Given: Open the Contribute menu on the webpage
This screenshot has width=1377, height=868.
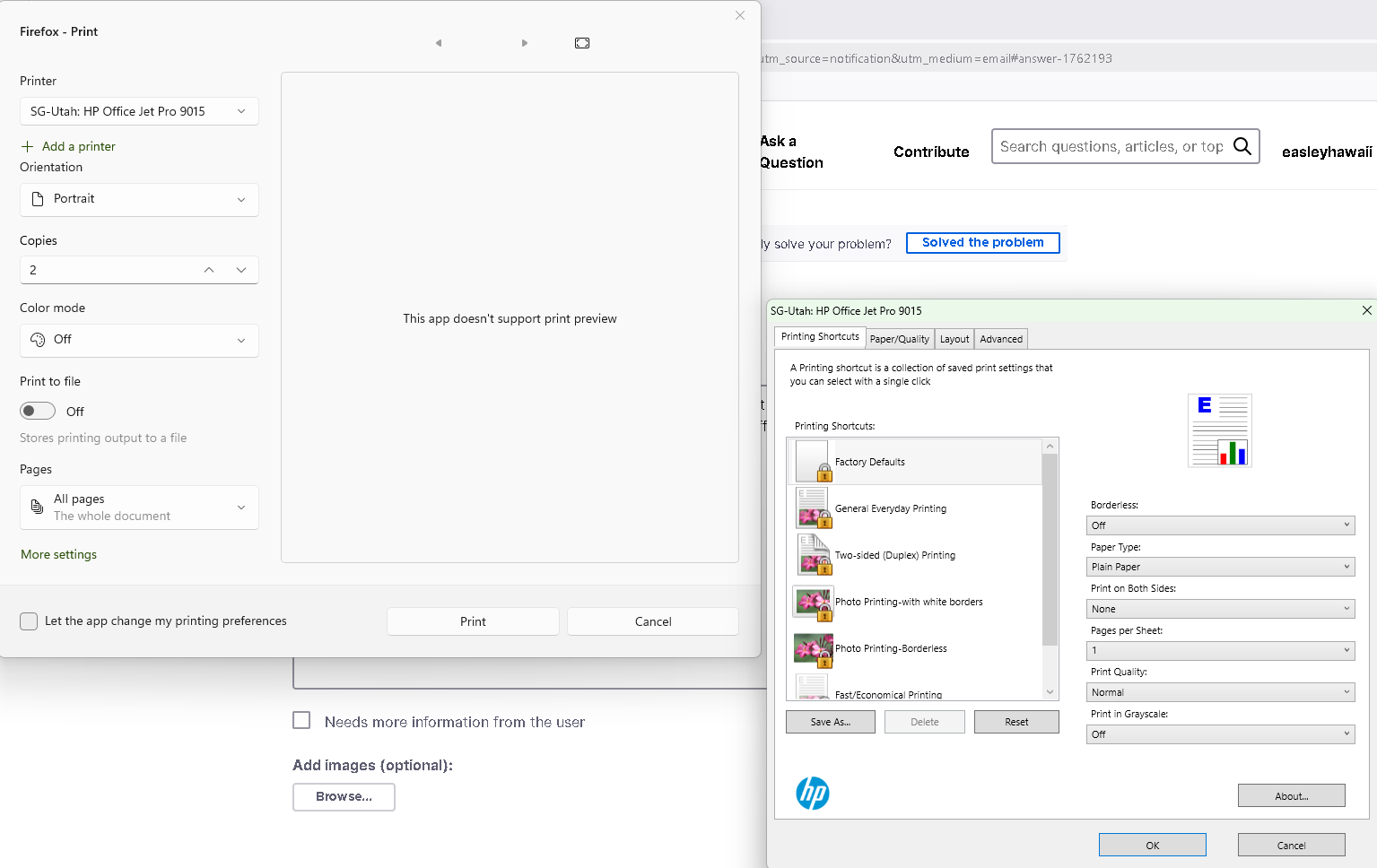Looking at the screenshot, I should coord(931,152).
